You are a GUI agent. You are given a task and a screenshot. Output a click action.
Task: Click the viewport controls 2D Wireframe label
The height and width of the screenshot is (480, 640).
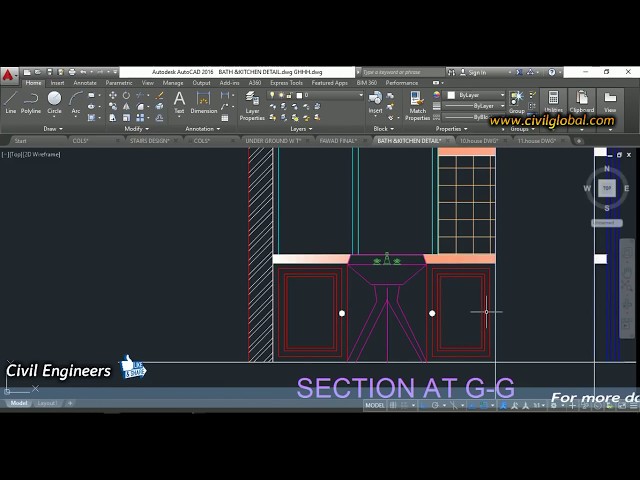pos(41,154)
